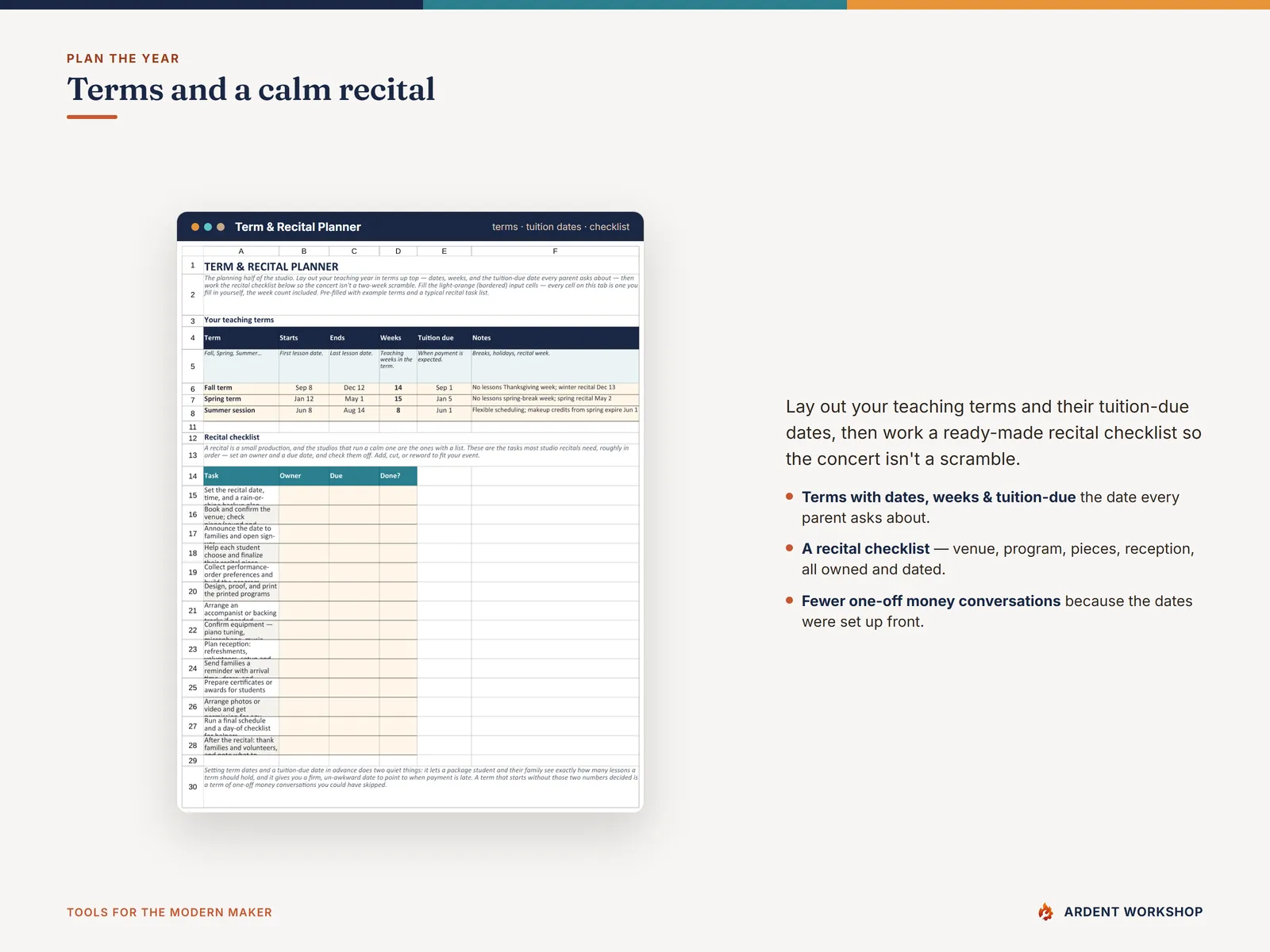Select row 6 number header

193,389
